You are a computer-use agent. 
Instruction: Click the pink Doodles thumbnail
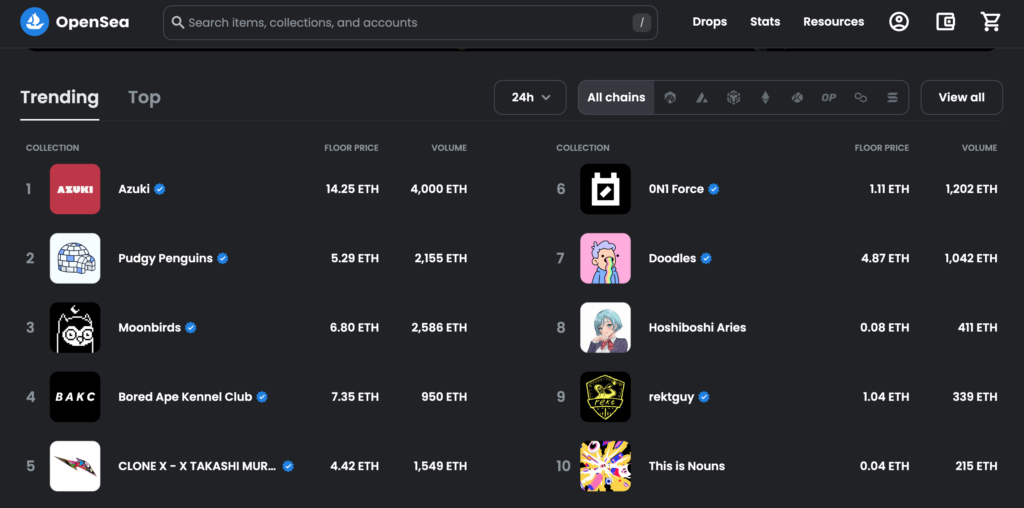pos(605,259)
